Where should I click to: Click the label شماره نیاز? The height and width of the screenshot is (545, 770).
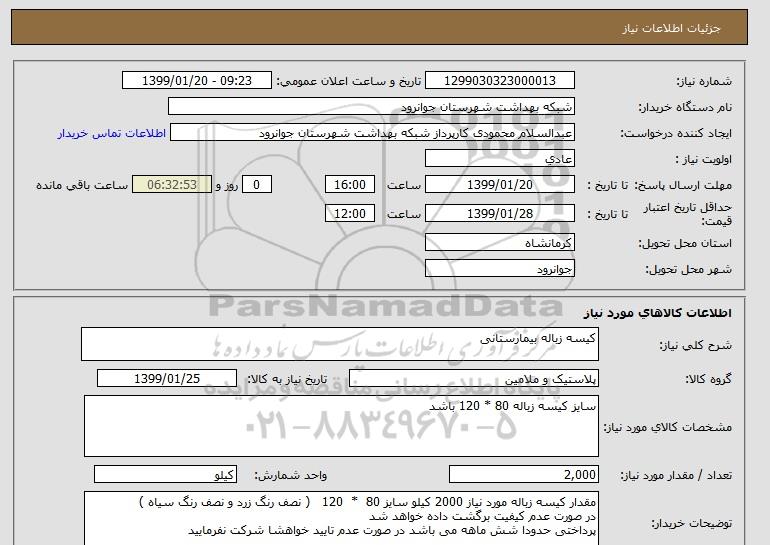704,81
